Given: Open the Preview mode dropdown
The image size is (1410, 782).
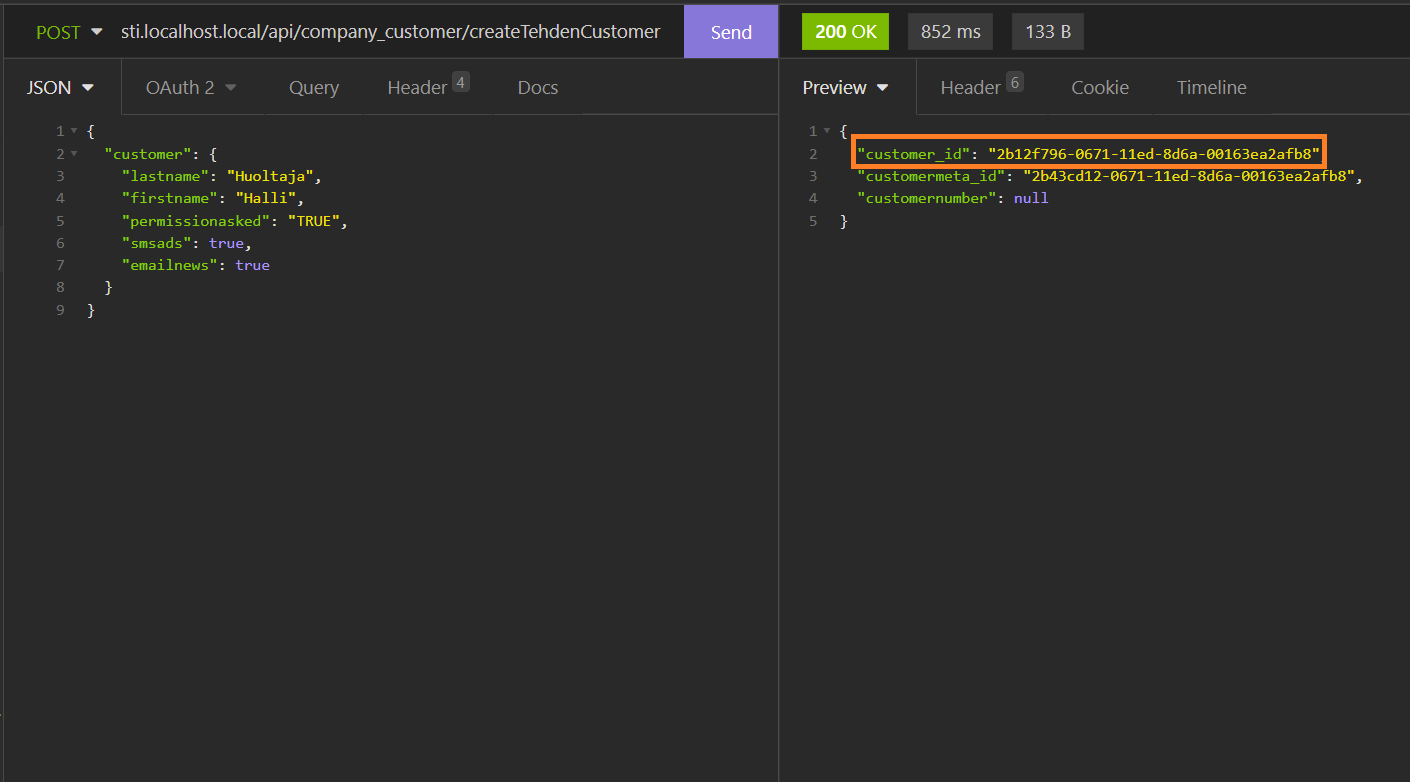Looking at the screenshot, I should point(845,88).
